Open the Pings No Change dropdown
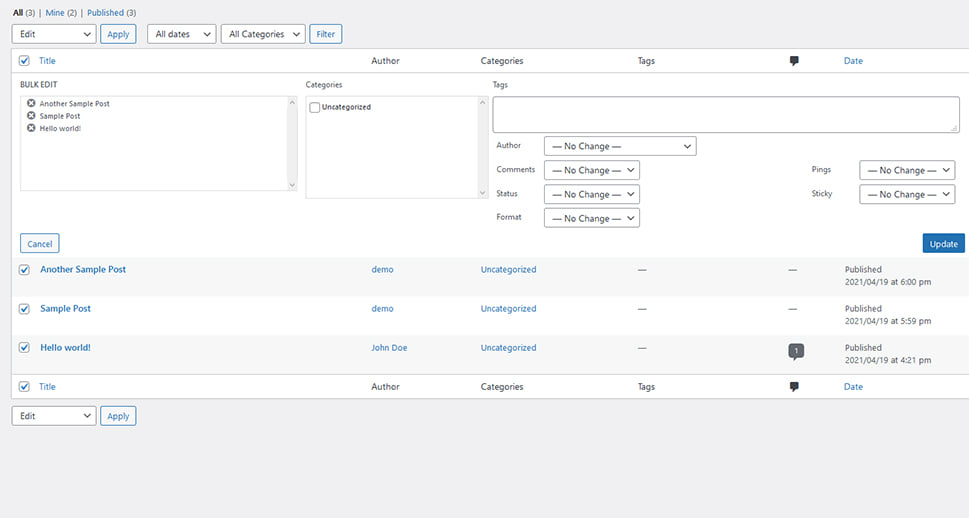The height and width of the screenshot is (518, 969). tap(907, 170)
